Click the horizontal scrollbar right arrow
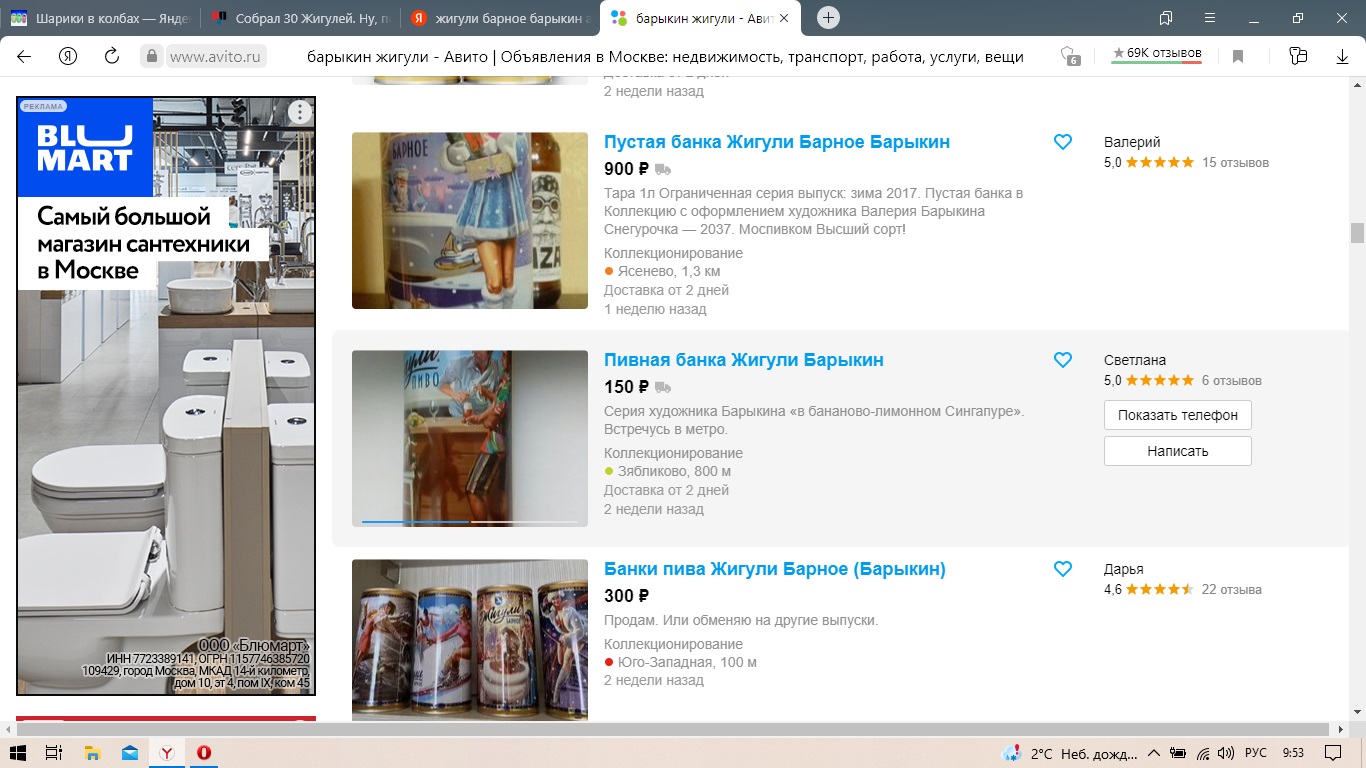The height and width of the screenshot is (768, 1366). (1341, 729)
